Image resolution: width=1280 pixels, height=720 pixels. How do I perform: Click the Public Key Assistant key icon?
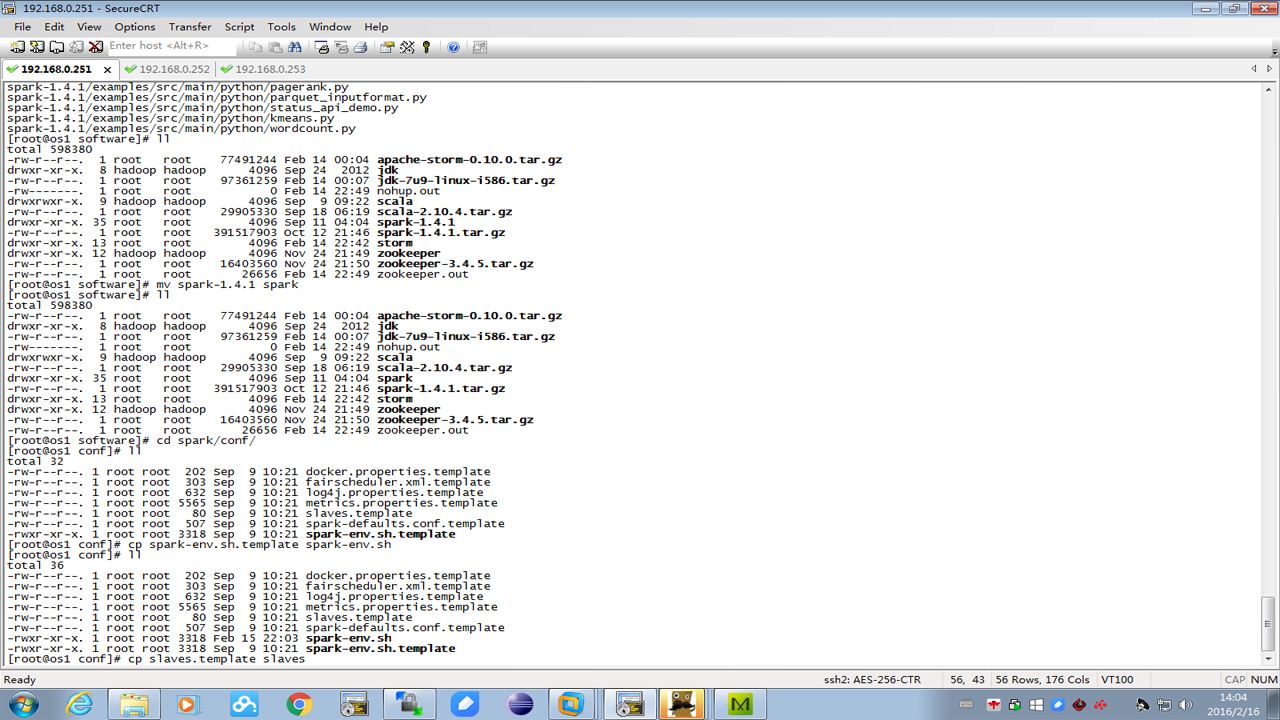426,47
